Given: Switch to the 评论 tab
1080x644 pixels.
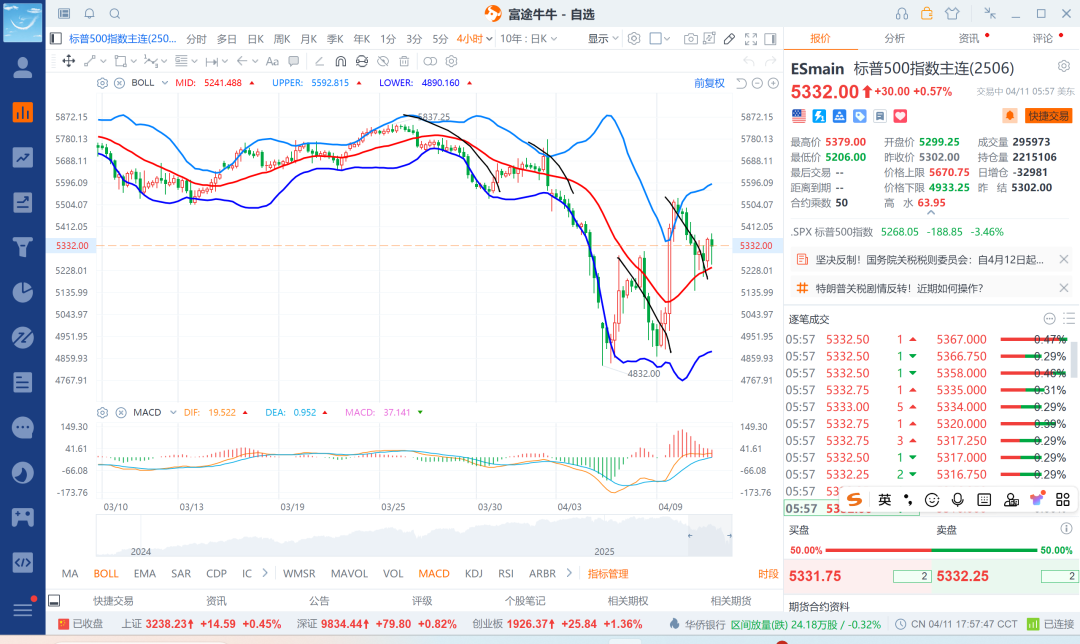Looking at the screenshot, I should [x=1043, y=39].
